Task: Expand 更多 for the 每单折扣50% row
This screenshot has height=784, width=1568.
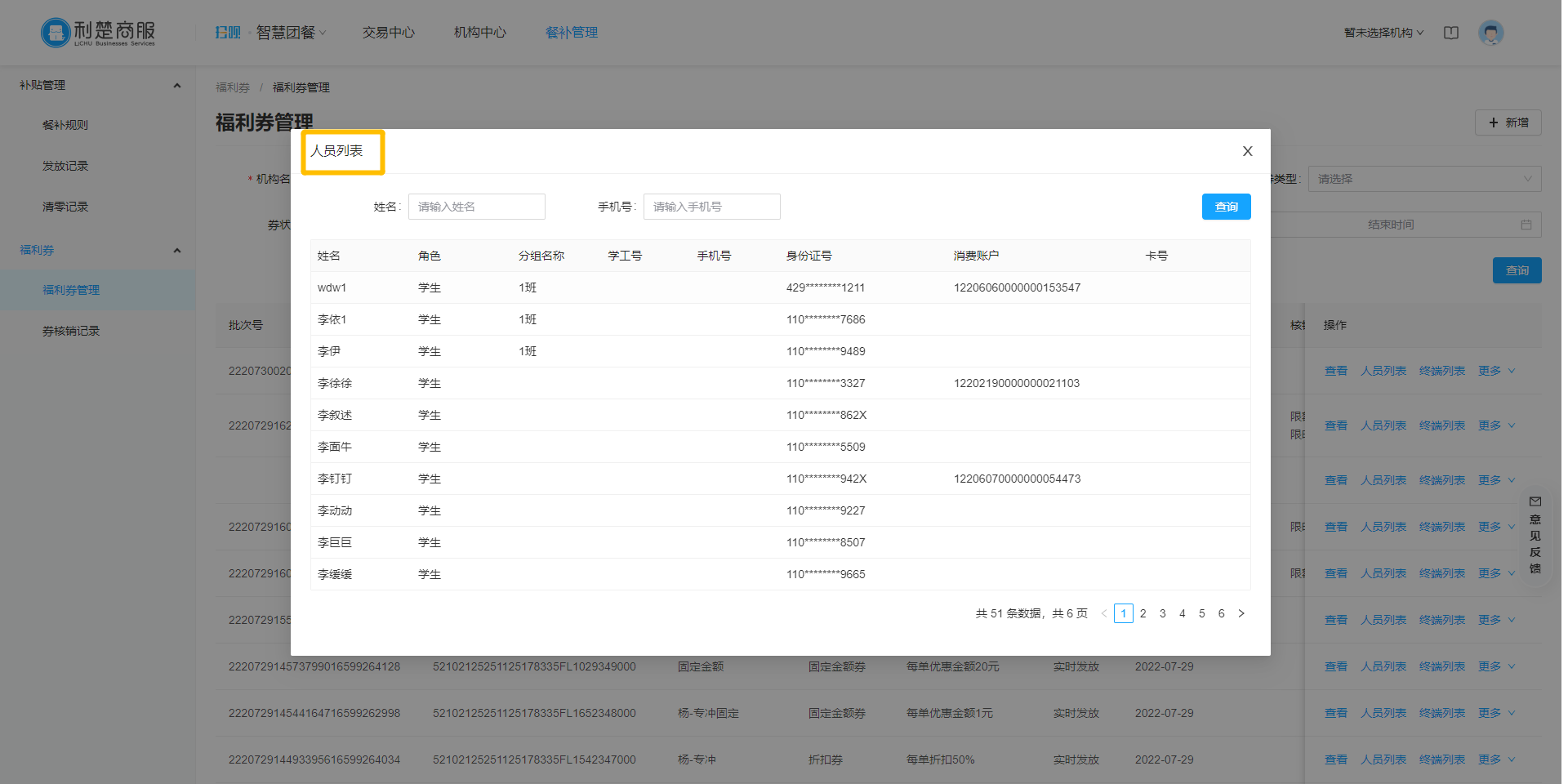Action: [x=1496, y=759]
